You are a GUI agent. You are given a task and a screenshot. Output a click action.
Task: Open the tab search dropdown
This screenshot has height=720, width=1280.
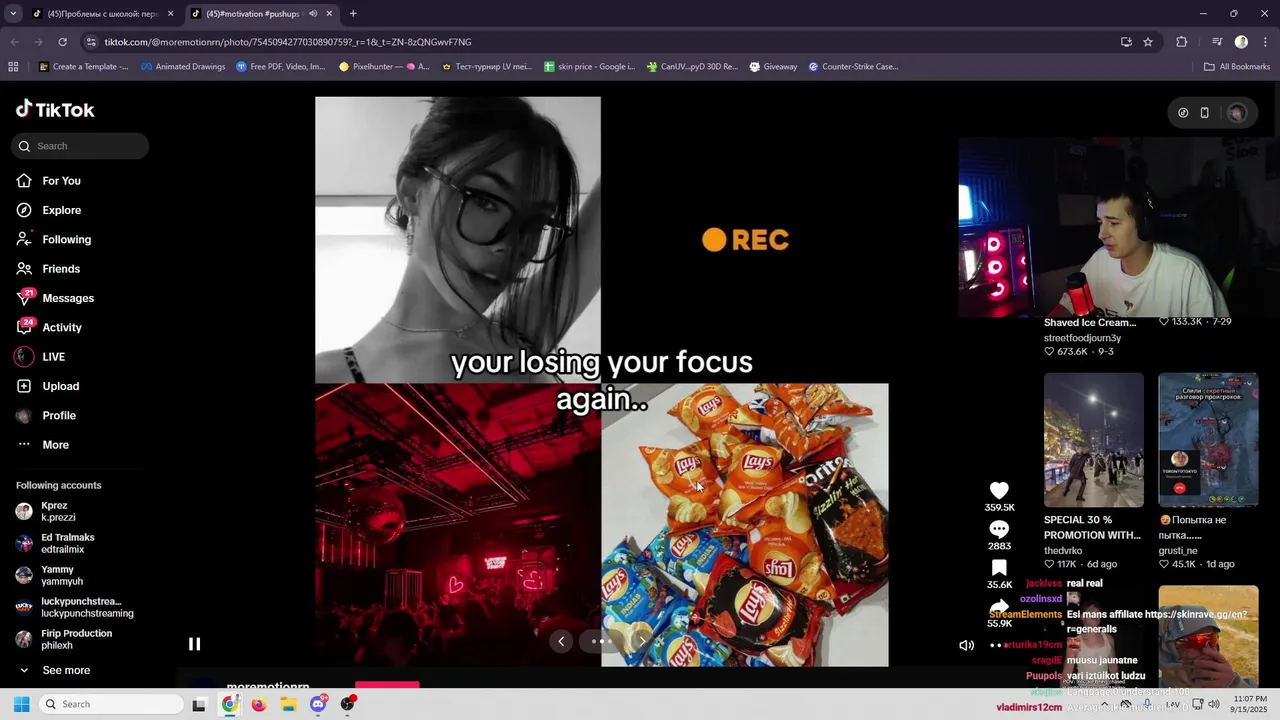[13, 14]
